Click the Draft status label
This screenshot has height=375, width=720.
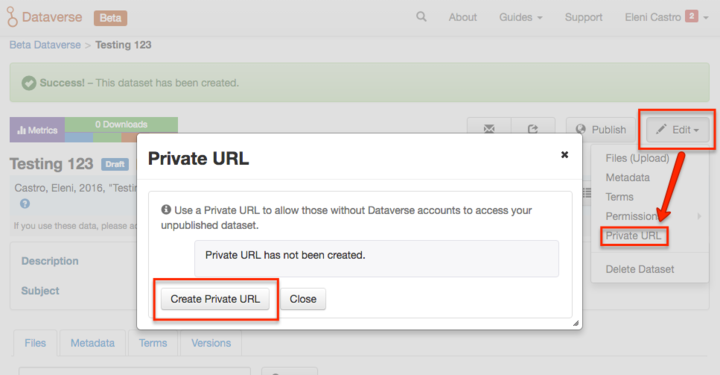click(x=115, y=164)
